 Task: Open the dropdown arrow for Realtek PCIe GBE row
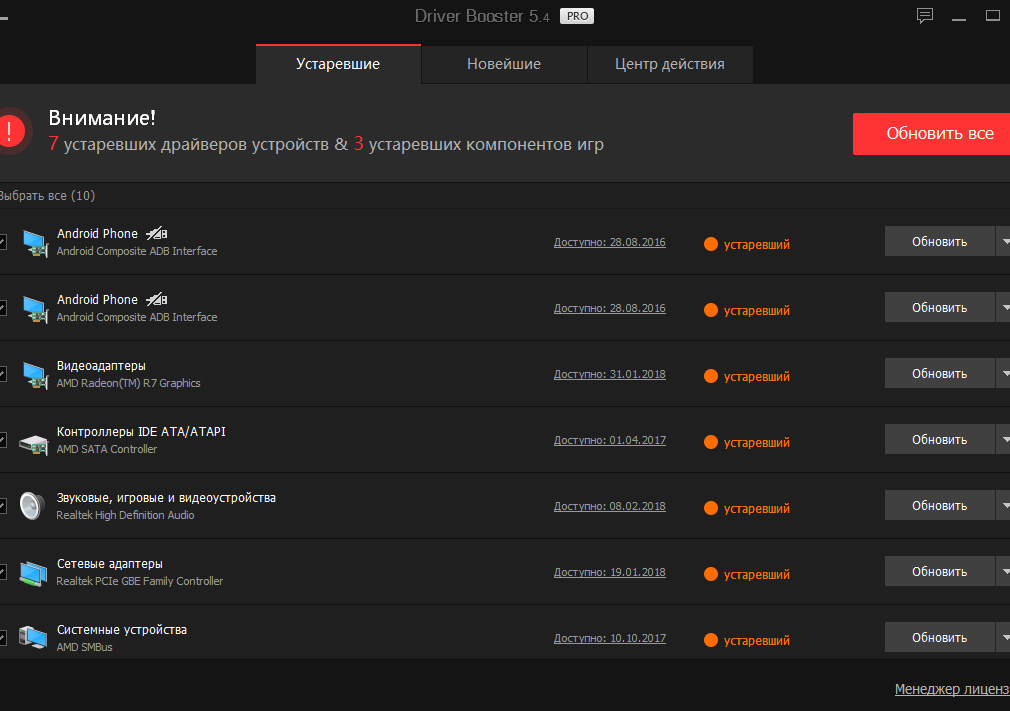coord(1004,571)
